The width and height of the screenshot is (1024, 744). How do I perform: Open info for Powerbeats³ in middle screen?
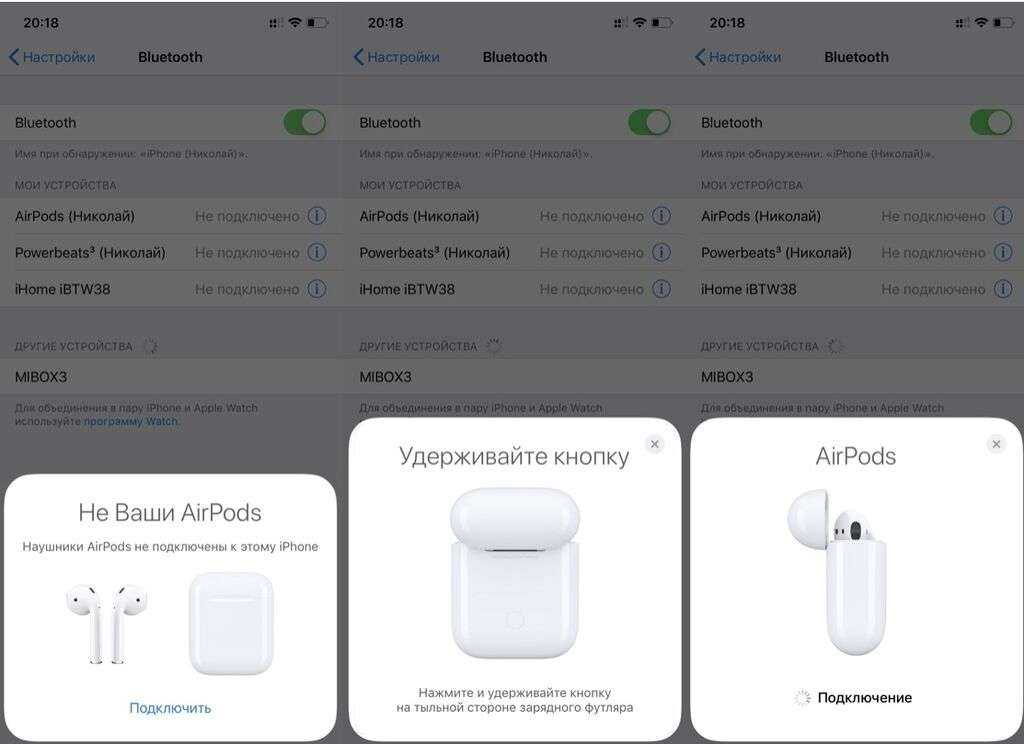point(662,252)
